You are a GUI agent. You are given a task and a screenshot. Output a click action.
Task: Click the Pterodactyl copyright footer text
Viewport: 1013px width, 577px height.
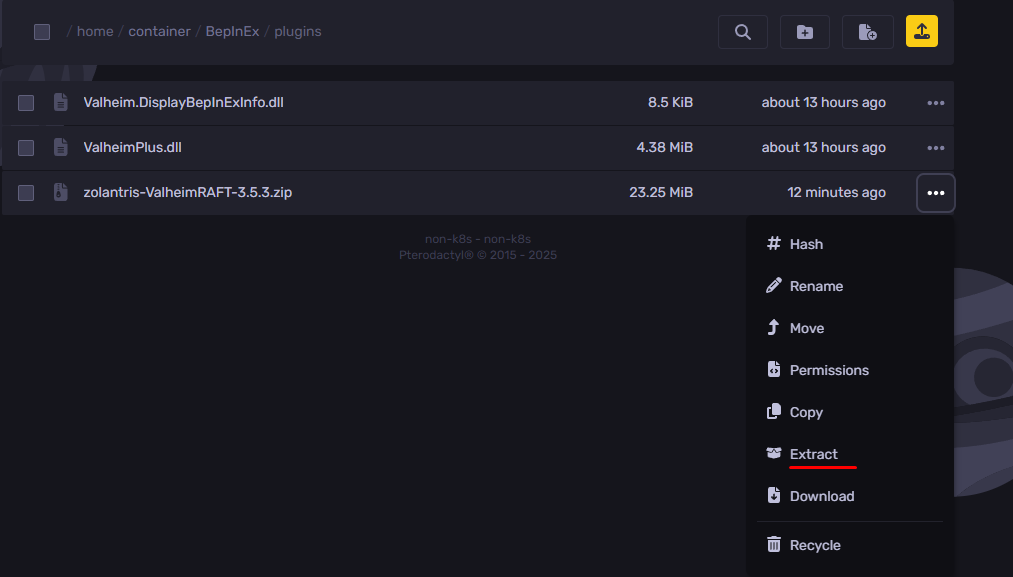coord(478,255)
